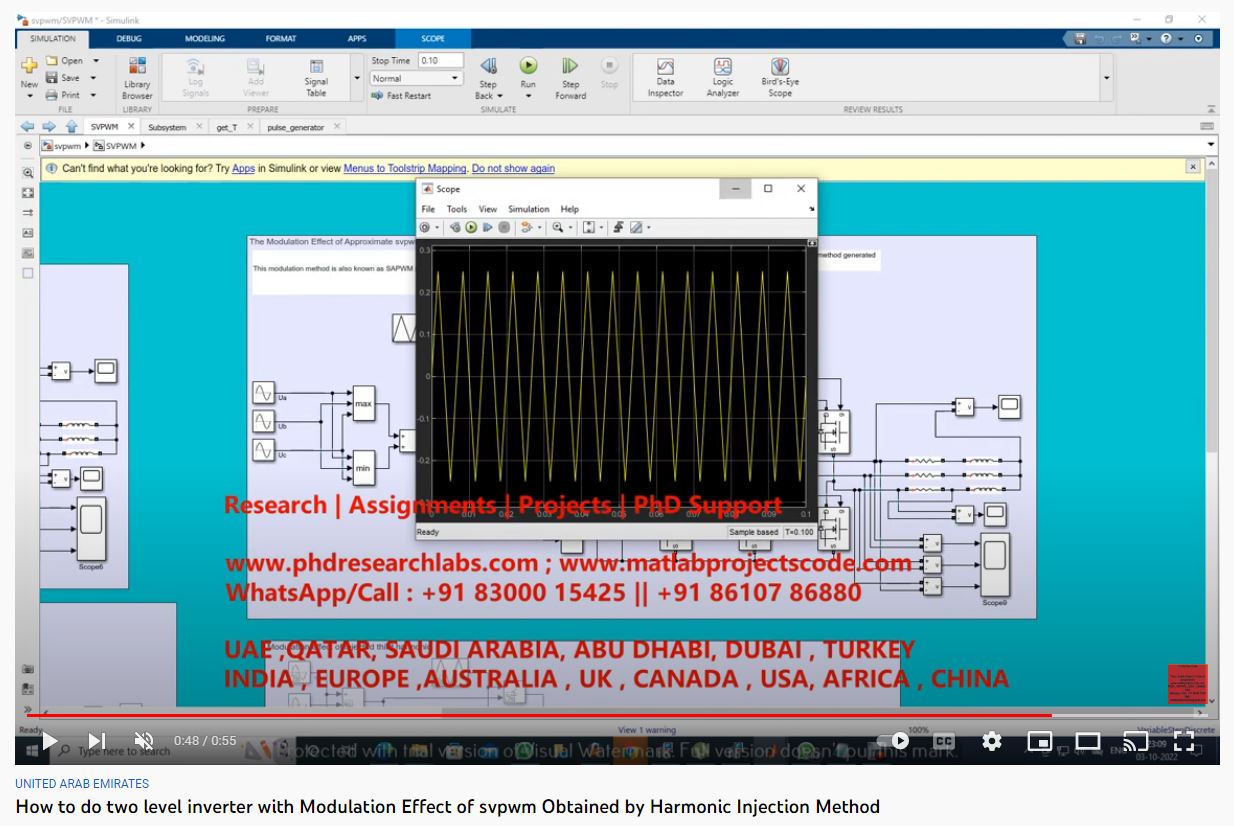Click the Run simulation button

pyautogui.click(x=528, y=72)
